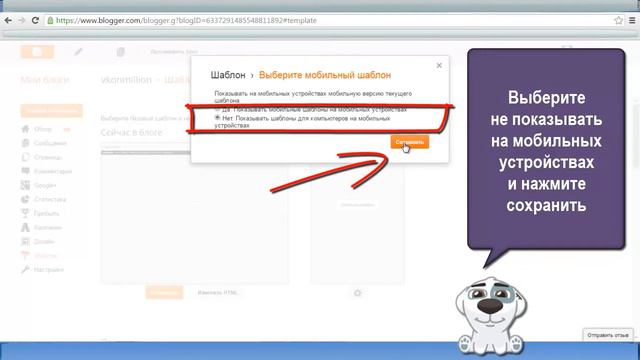Click 'Выберите мобильный шаблон' dialog title
The image size is (640, 360).
(x=325, y=75)
